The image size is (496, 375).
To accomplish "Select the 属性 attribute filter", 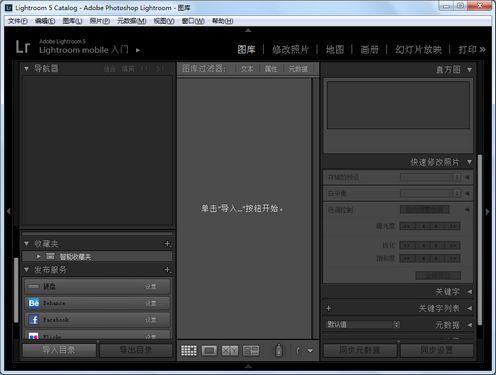I will pyautogui.click(x=271, y=69).
